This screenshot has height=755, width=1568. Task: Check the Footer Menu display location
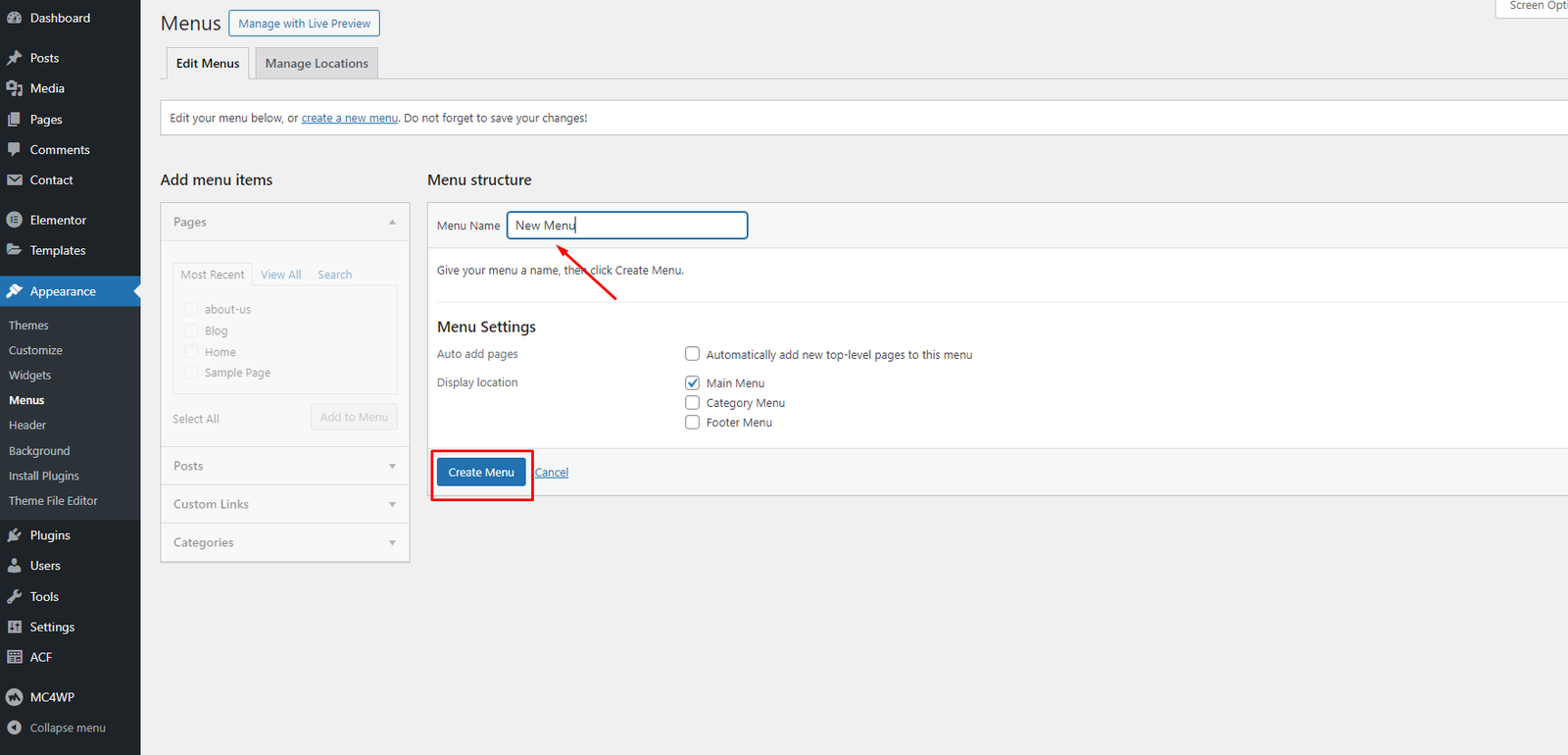(x=692, y=423)
